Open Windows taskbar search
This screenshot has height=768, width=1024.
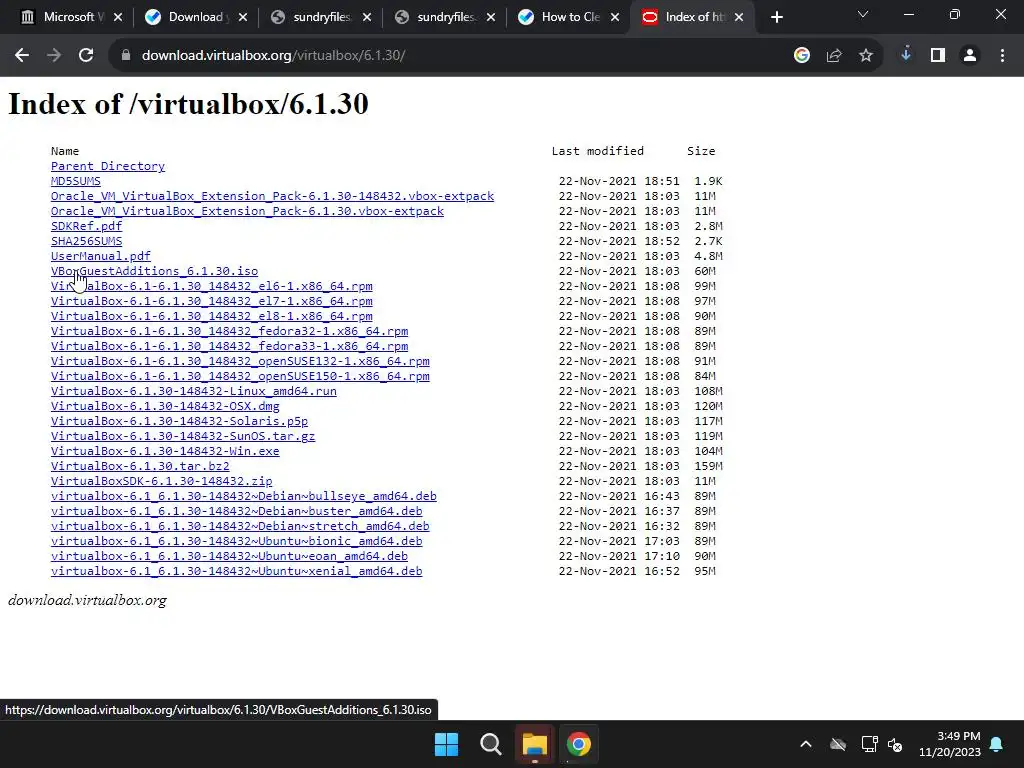pos(490,744)
